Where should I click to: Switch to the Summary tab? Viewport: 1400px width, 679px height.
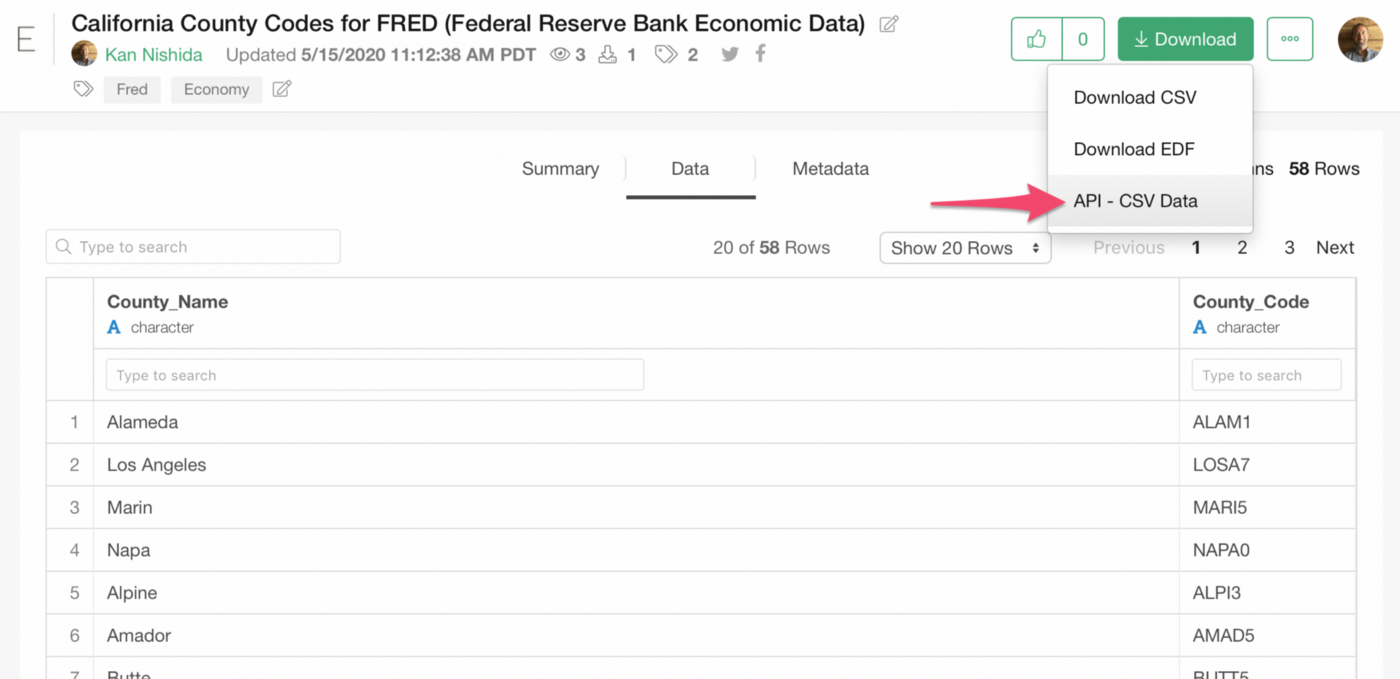pyautogui.click(x=560, y=169)
